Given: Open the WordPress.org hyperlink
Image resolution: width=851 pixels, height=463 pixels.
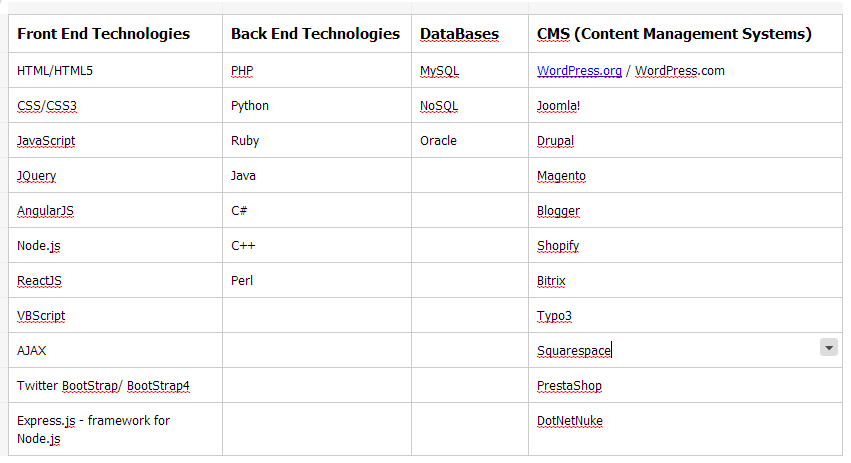Looking at the screenshot, I should (x=579, y=71).
